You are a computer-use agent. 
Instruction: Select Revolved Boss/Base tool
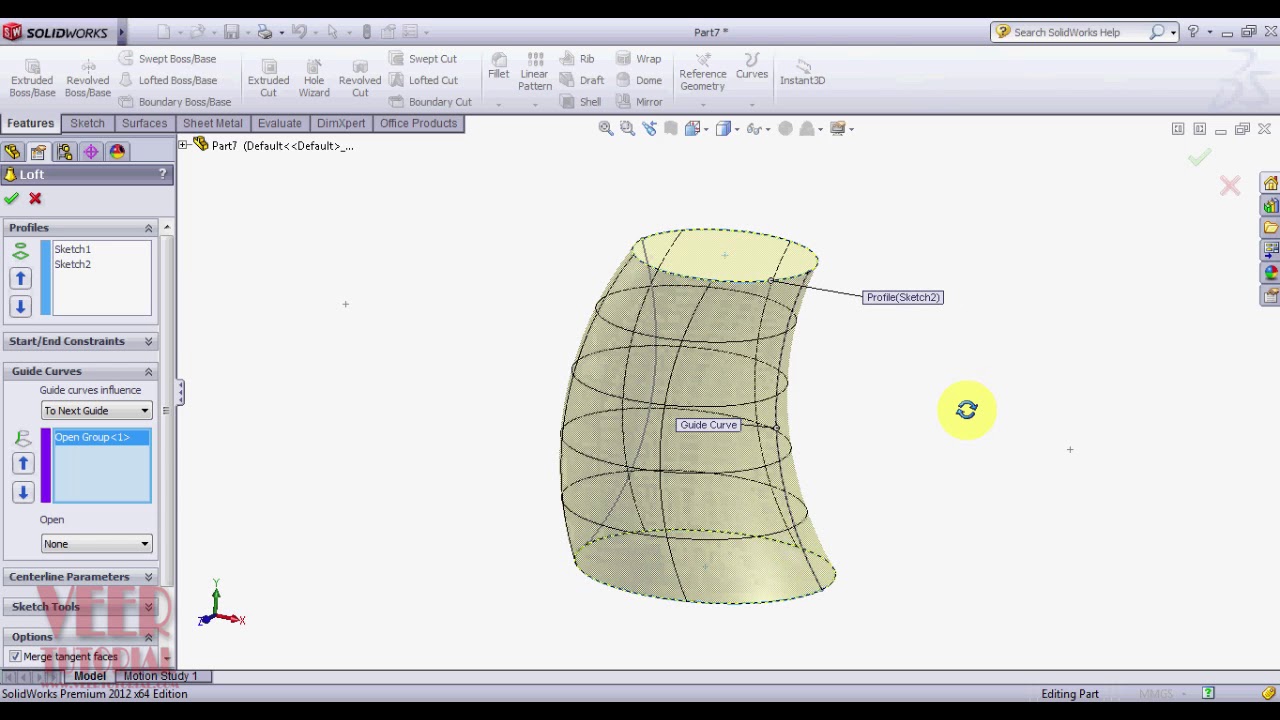[x=88, y=78]
